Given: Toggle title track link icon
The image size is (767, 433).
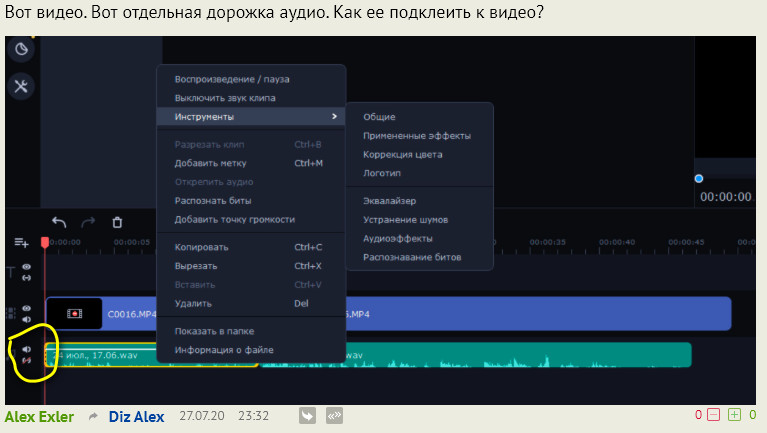Looking at the screenshot, I should (x=26, y=278).
